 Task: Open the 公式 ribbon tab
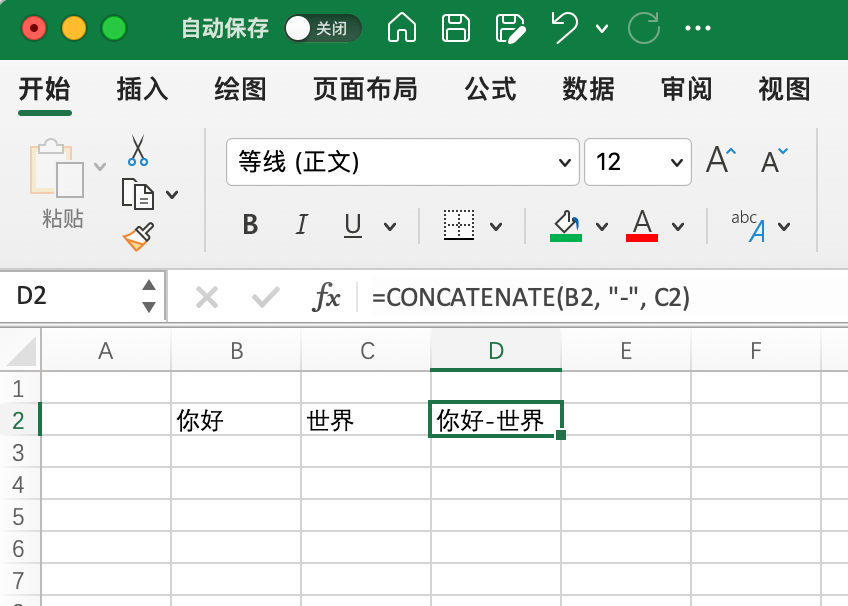click(490, 90)
